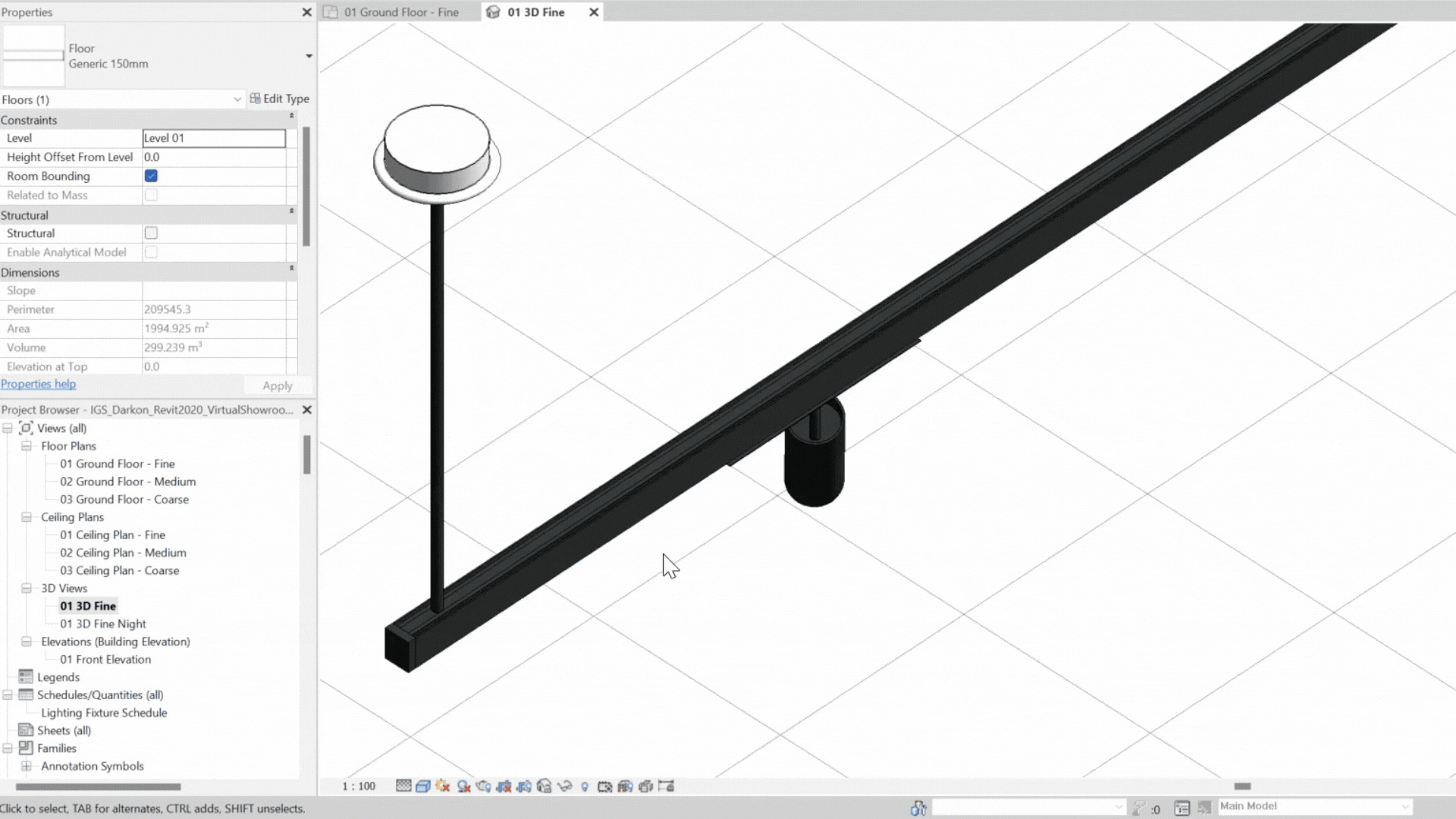
Task: Collapse the Ceiling Plans tree node
Action: coord(26,517)
